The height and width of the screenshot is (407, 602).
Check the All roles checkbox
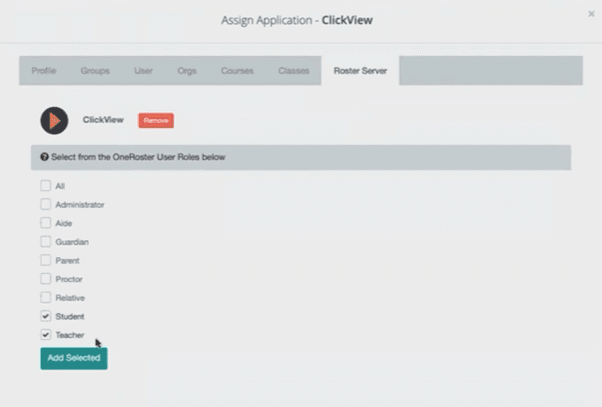click(x=45, y=186)
